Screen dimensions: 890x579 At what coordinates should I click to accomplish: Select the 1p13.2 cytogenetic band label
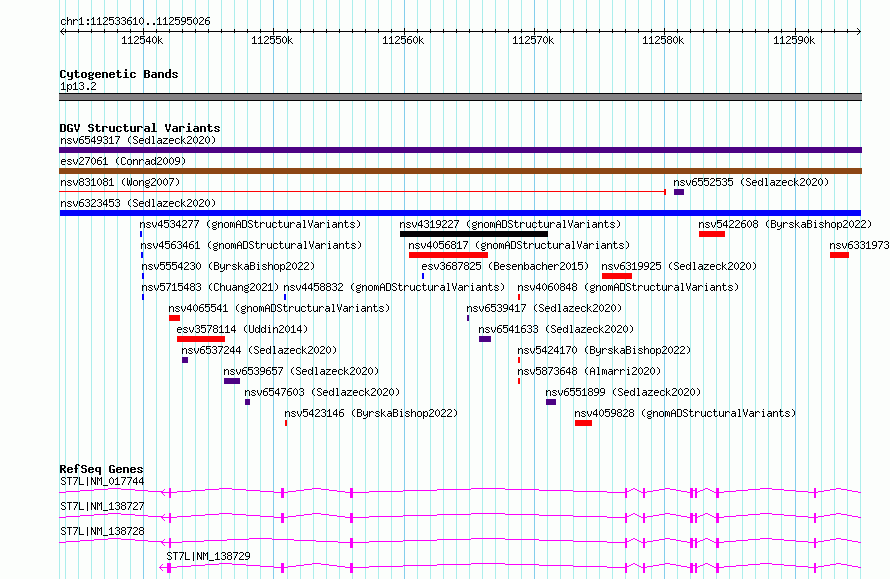[x=78, y=86]
